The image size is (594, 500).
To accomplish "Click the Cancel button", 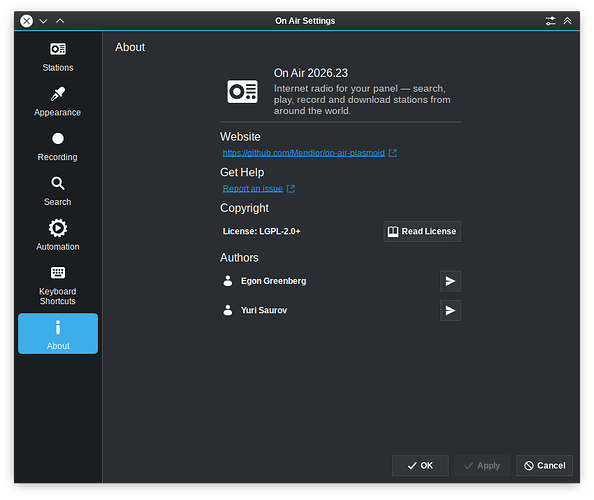I will [544, 466].
